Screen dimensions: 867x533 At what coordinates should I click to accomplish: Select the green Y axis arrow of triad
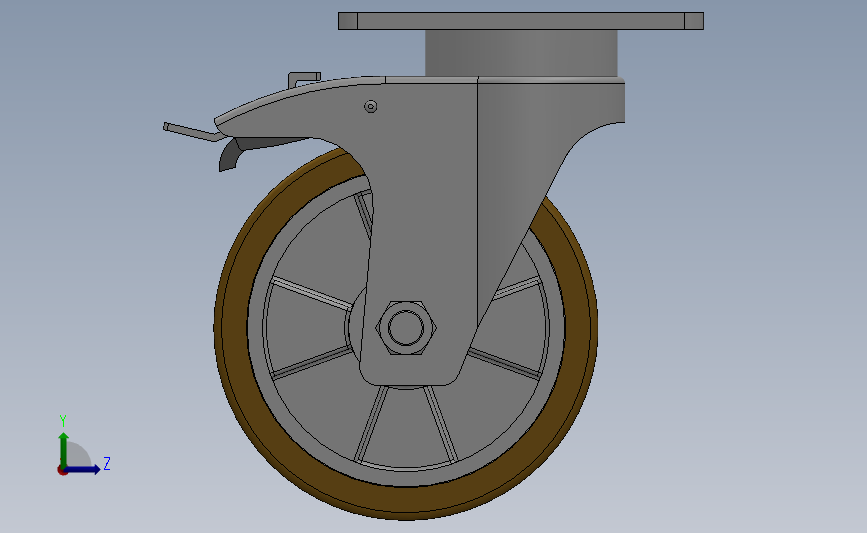(63, 450)
